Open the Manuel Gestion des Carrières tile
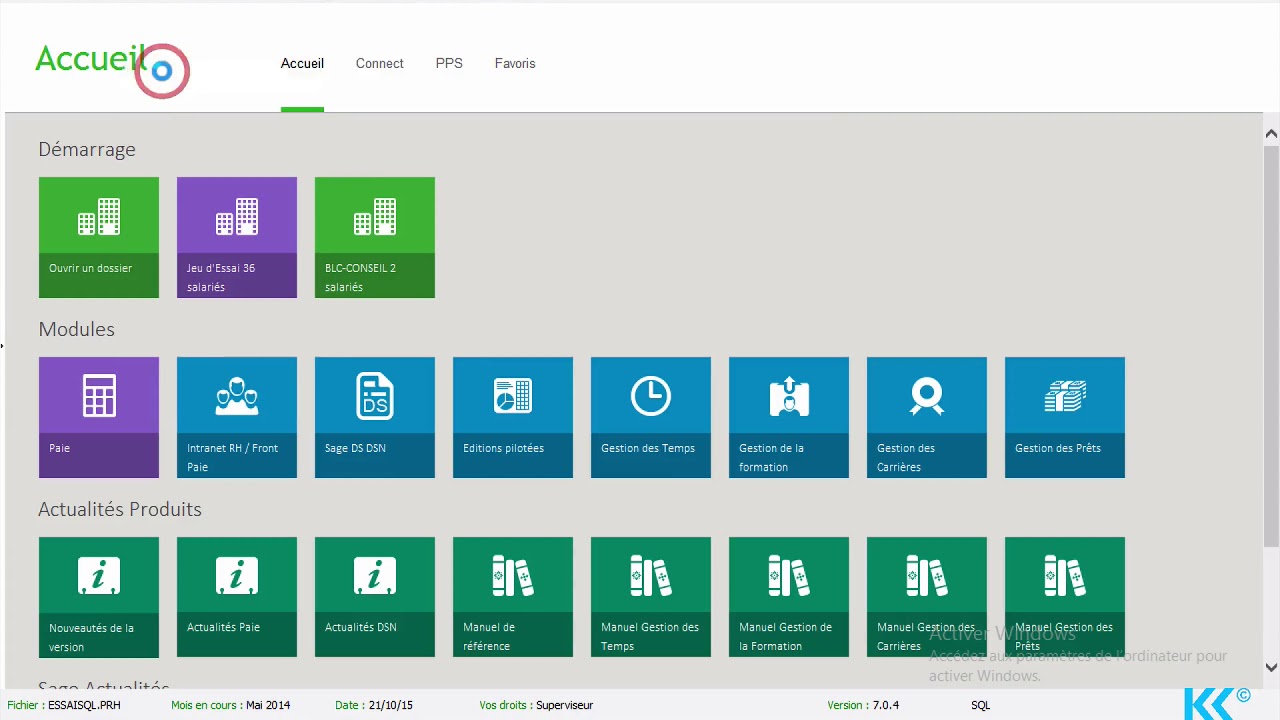The width and height of the screenshot is (1280, 720). 926,597
